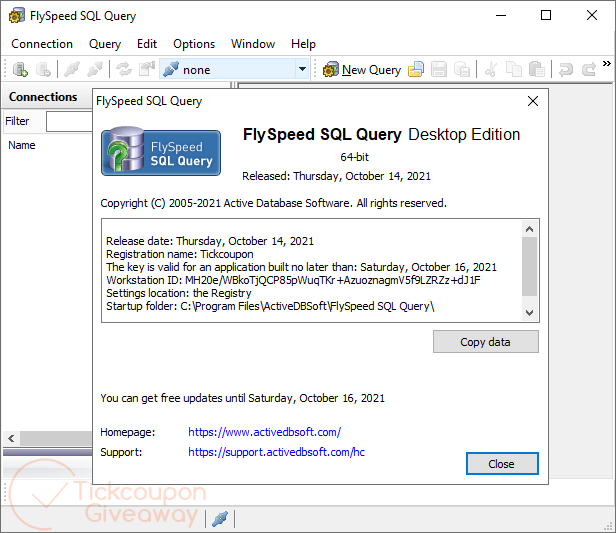Open the Connection menu
This screenshot has width=616, height=533.
pyautogui.click(x=42, y=44)
